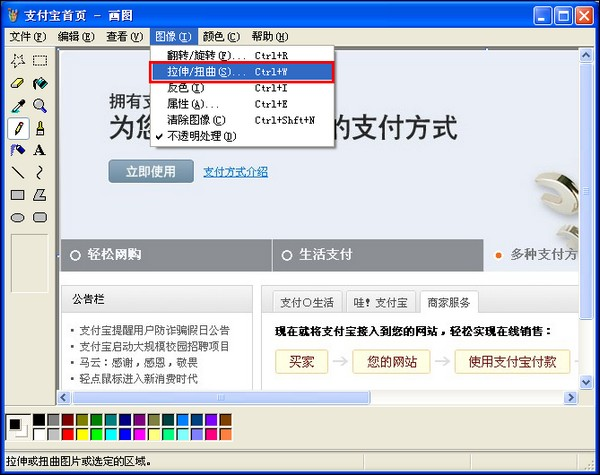Pick the Fill With Color bucket tool
The width and height of the screenshot is (600, 475).
(x=40, y=83)
